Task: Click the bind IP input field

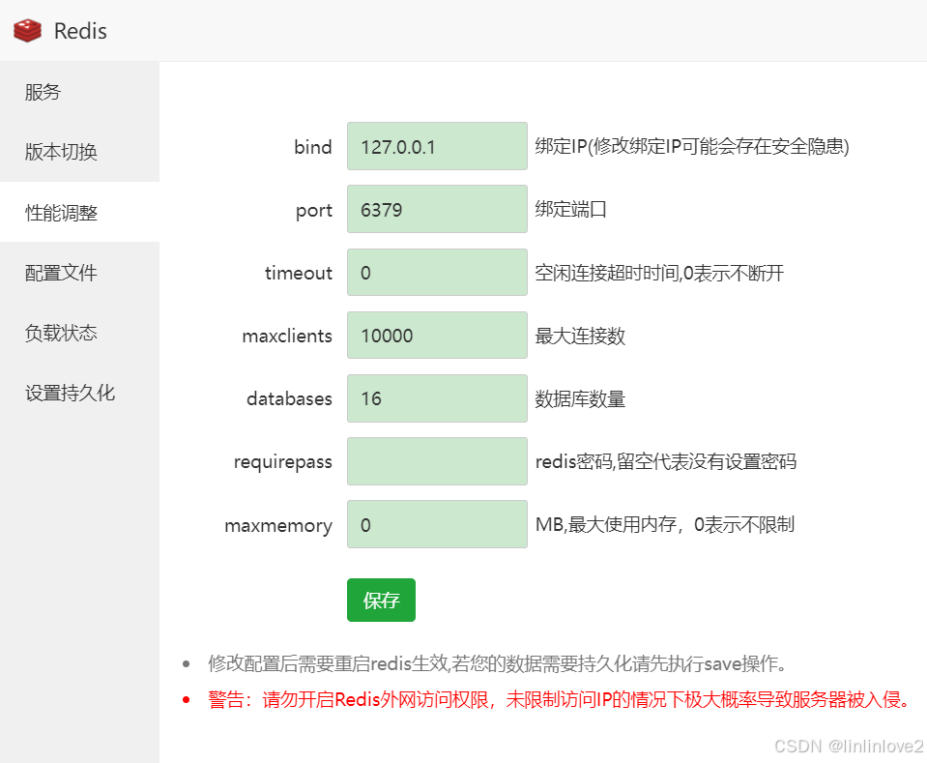Action: 437,146
